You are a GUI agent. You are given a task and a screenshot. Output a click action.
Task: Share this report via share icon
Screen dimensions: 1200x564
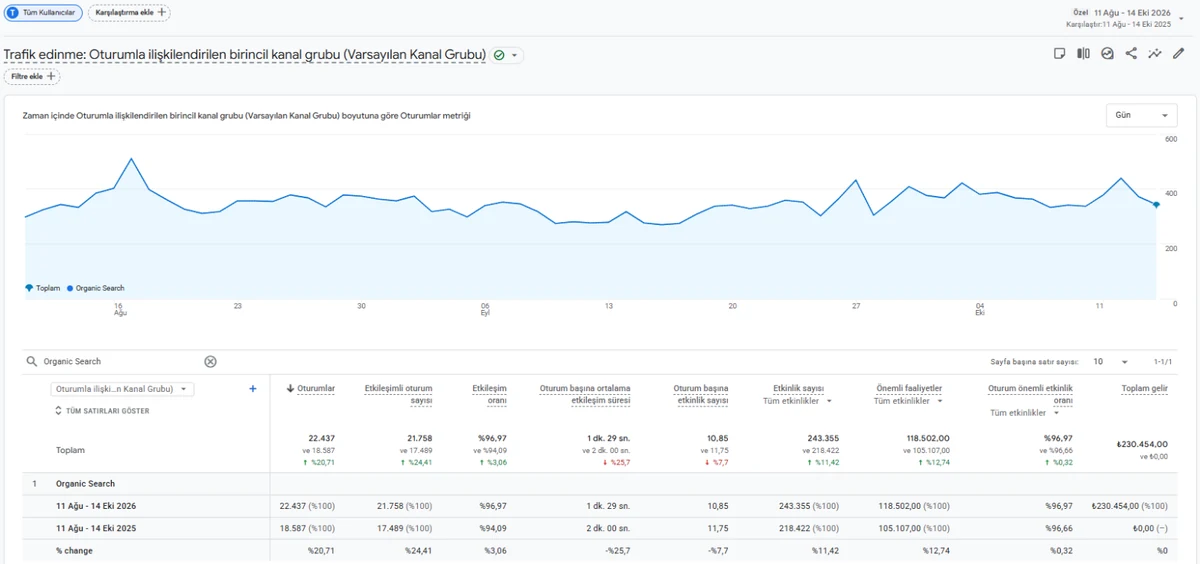tap(1131, 54)
